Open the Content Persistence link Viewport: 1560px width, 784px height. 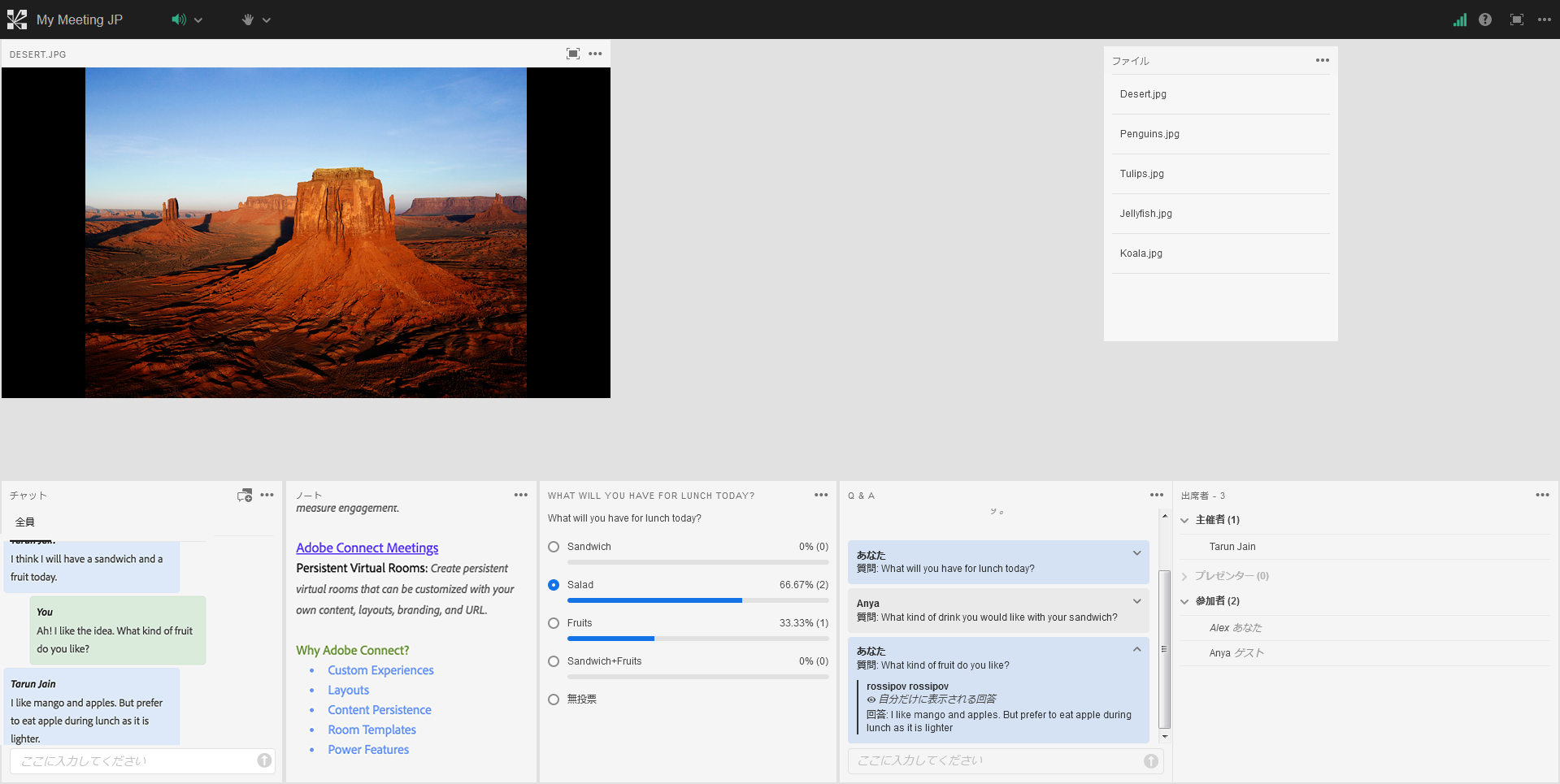(x=380, y=710)
